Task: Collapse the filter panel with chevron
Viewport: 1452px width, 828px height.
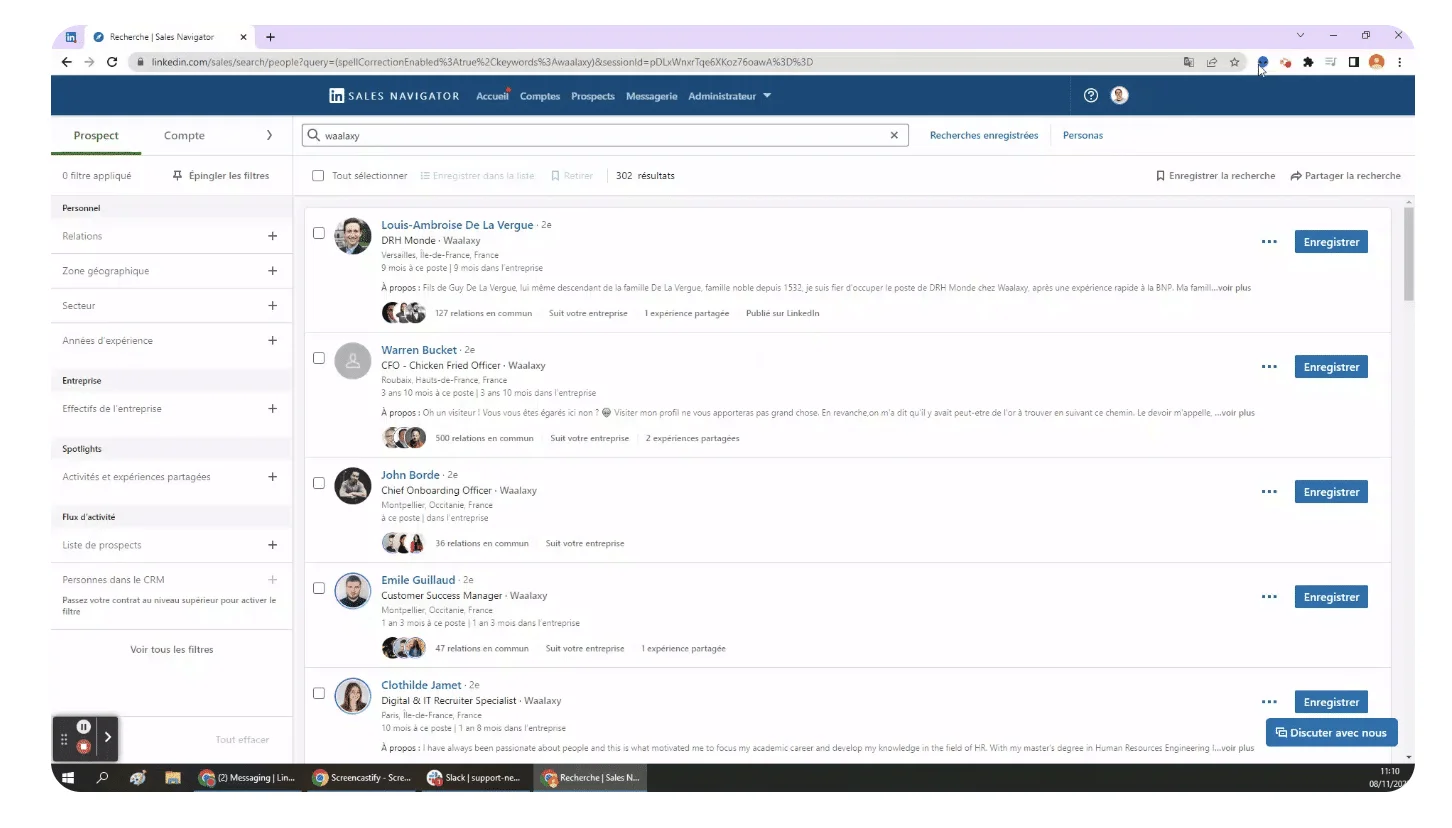Action: click(x=269, y=135)
